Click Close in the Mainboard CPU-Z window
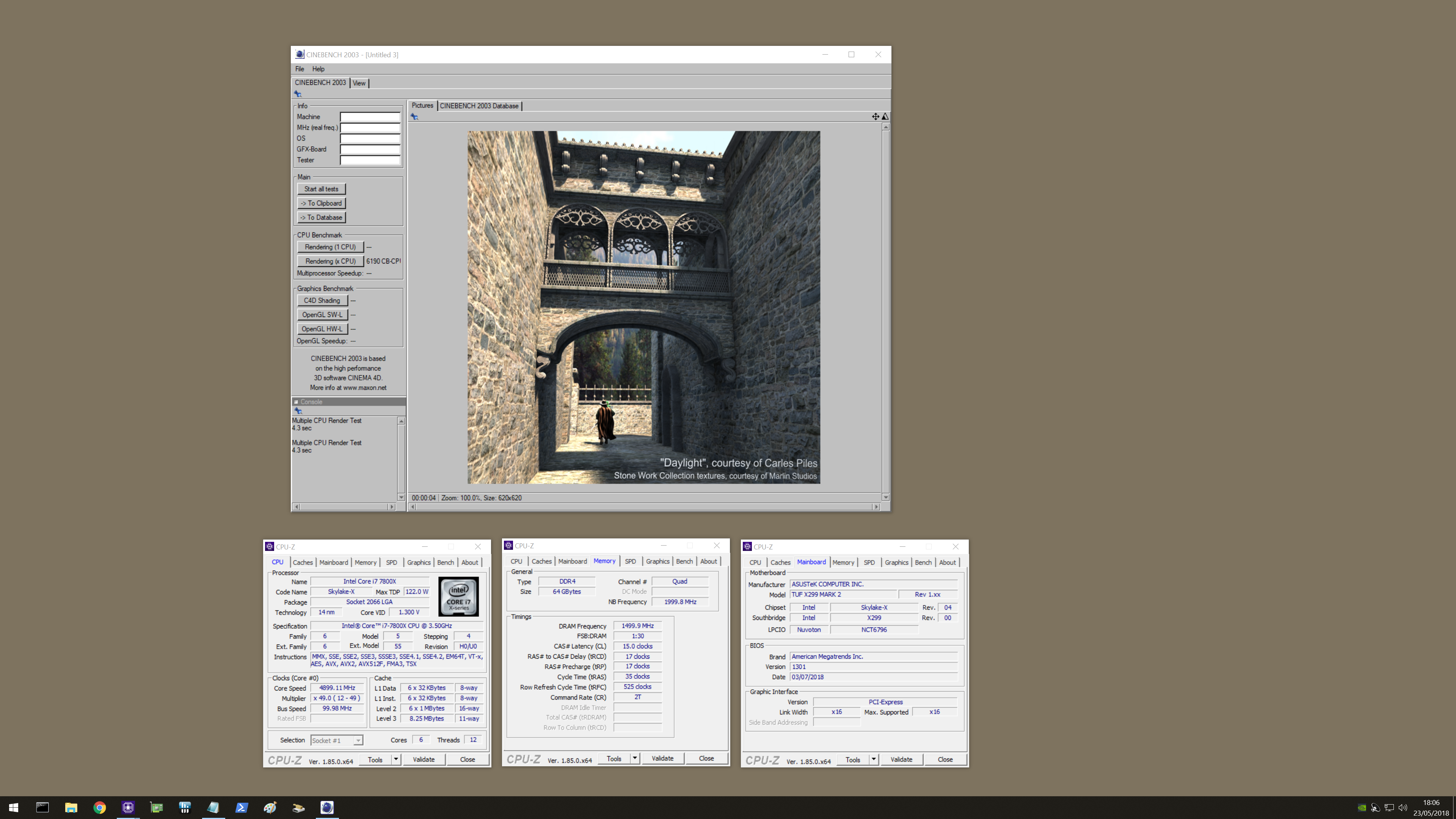This screenshot has height=819, width=1456. coord(945,759)
